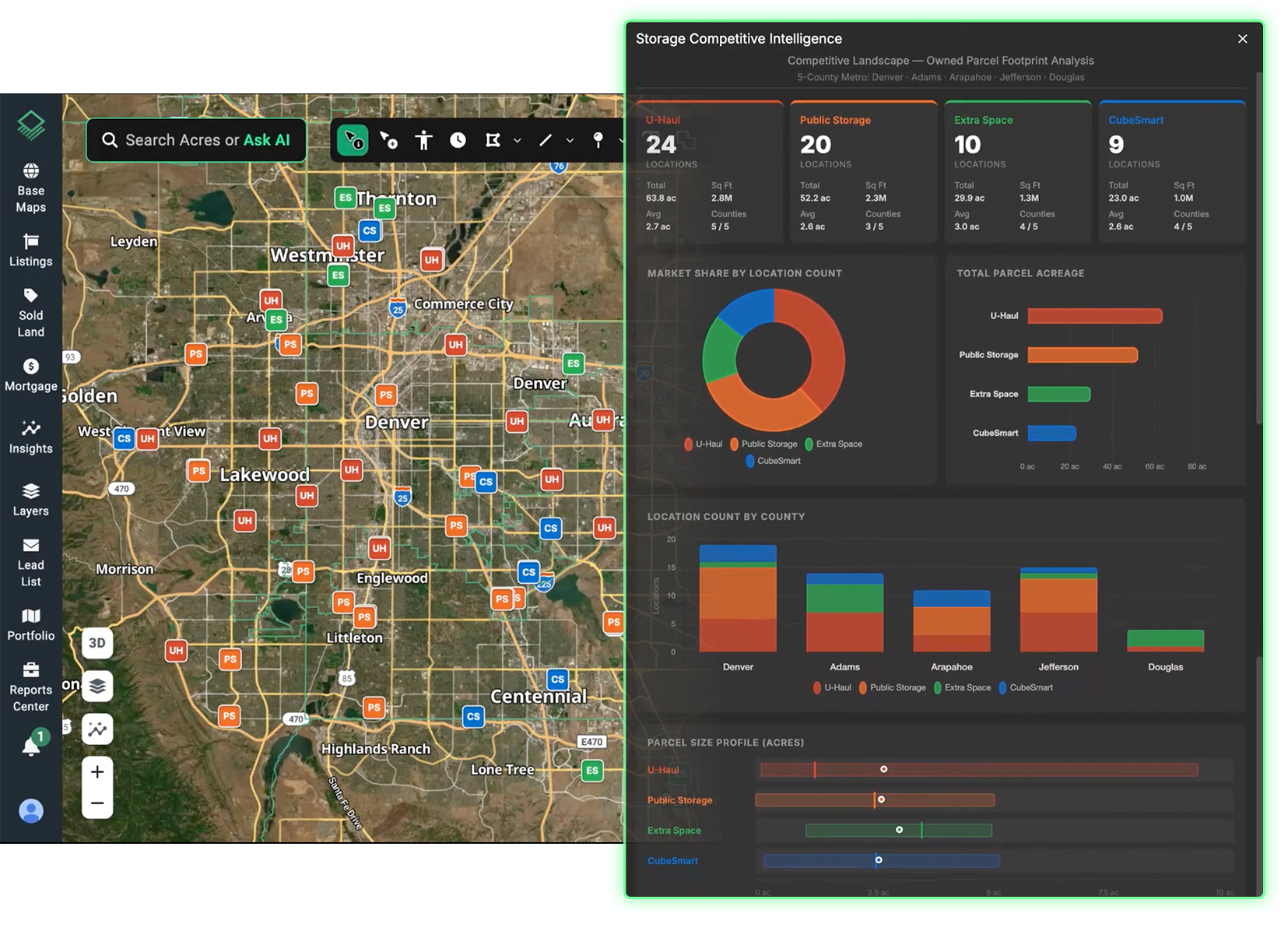1288x938 pixels.
Task: Click the CS marker near Westminster
Action: point(370,230)
